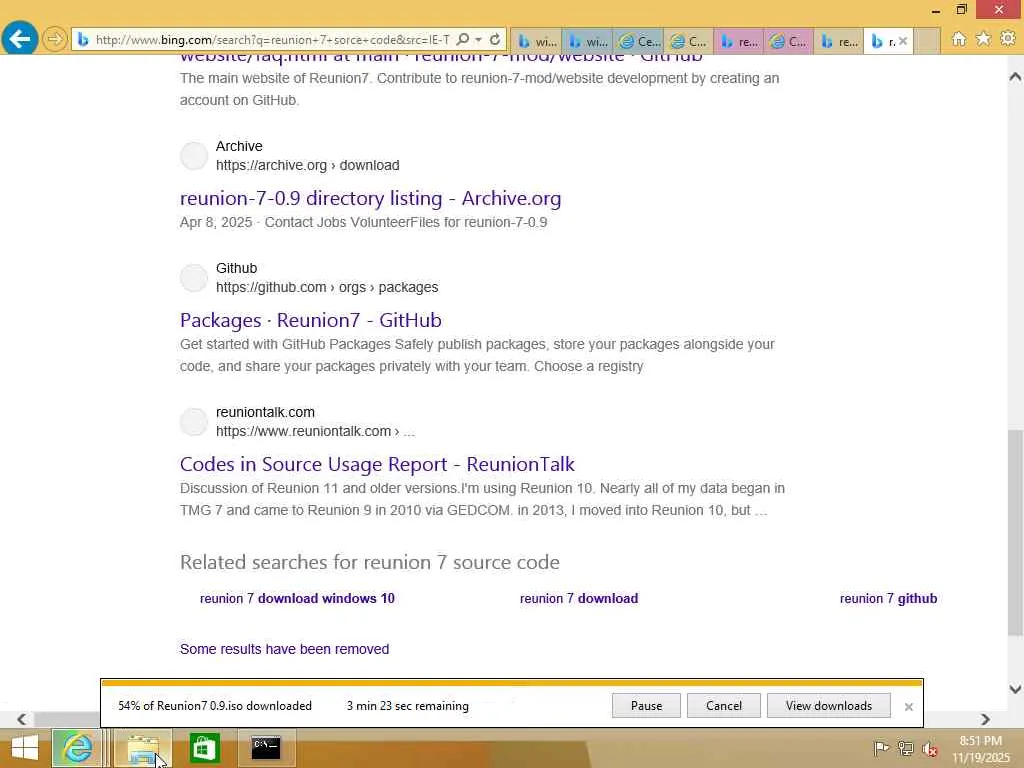Click the Action Center flag tray icon

pyautogui.click(x=881, y=748)
